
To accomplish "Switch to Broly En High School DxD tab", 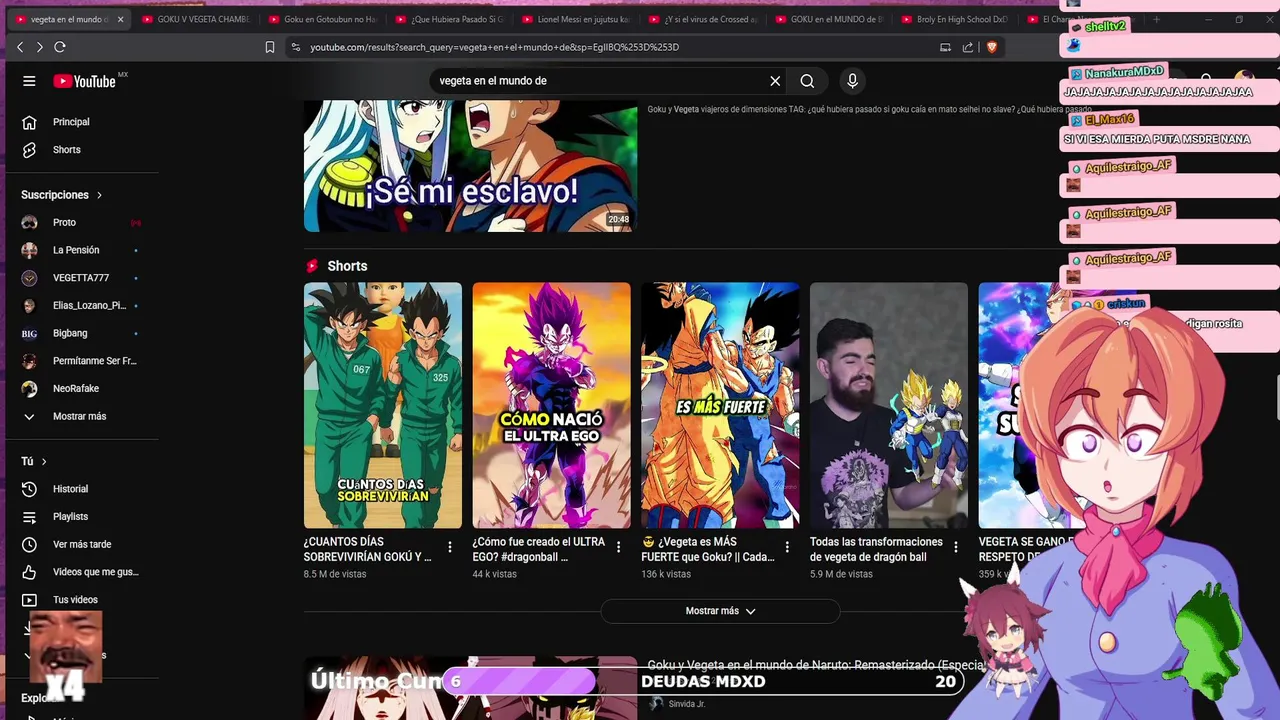I will click(955, 19).
